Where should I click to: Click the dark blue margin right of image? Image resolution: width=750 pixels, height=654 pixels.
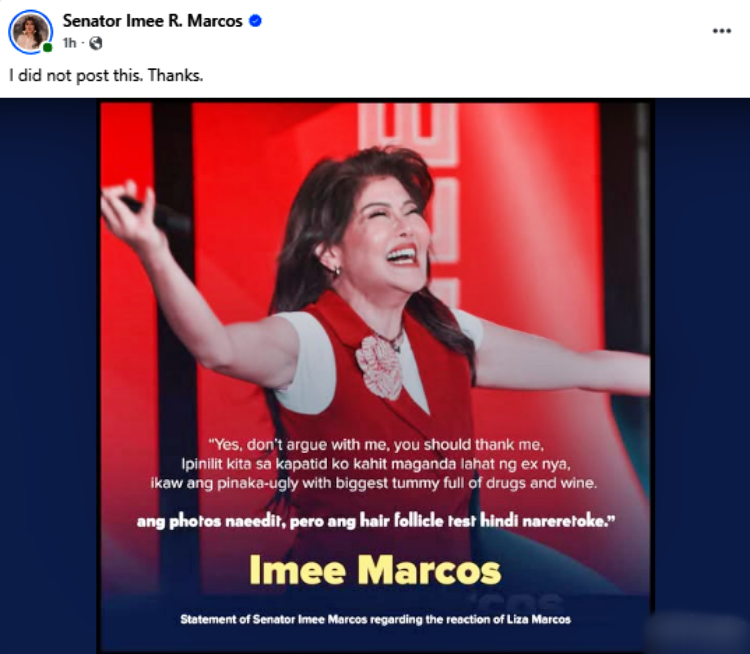[x=702, y=354]
